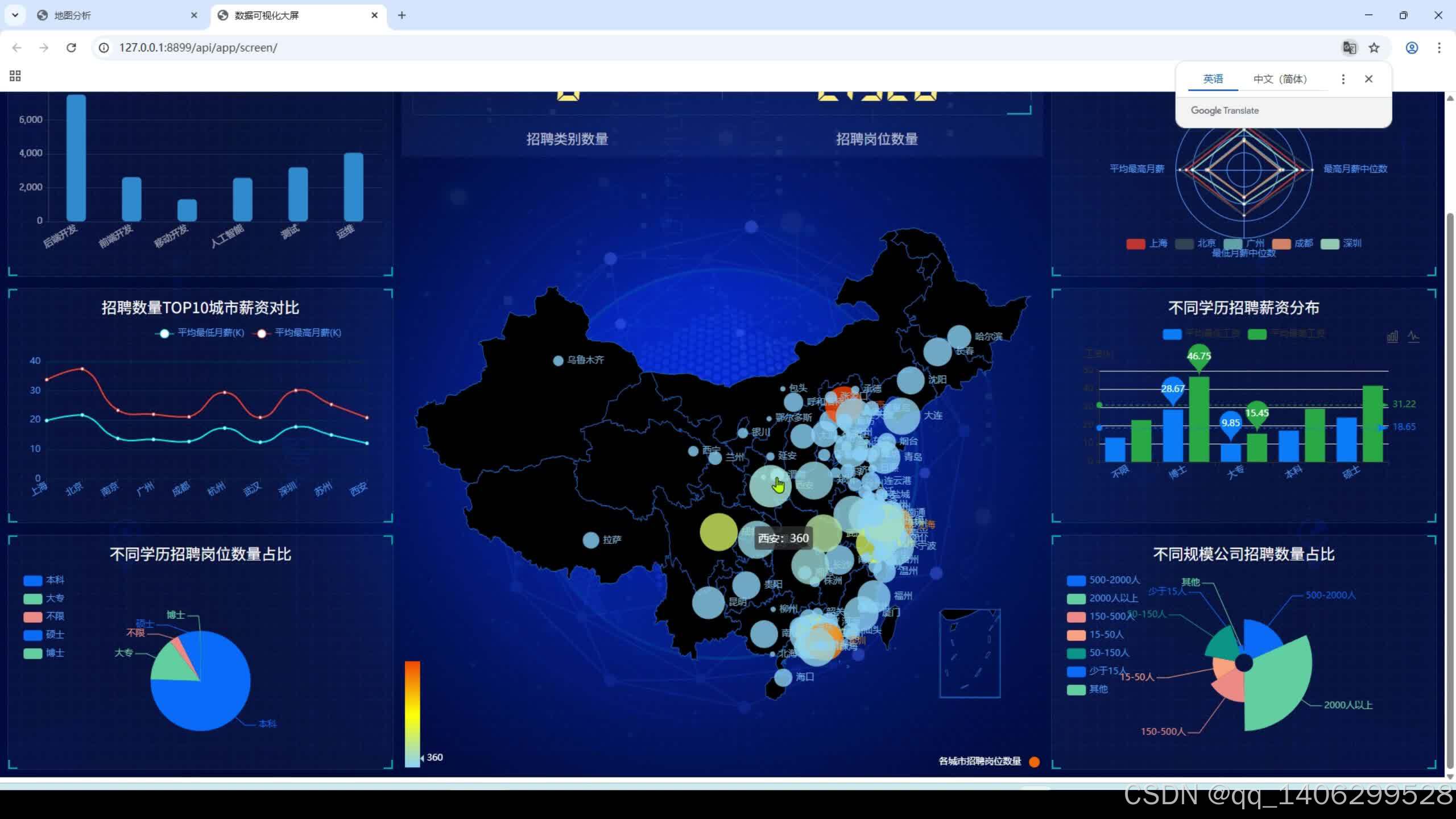Screen dimensions: 1456x819
Task: Toggle 平均最高月薪(K) line series legend
Action: click(297, 333)
